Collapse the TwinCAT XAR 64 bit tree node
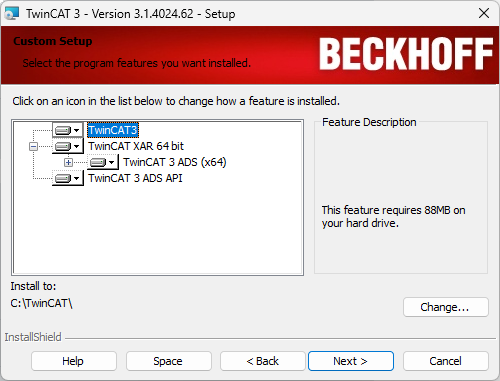The width and height of the screenshot is (500, 381). [x=33, y=146]
